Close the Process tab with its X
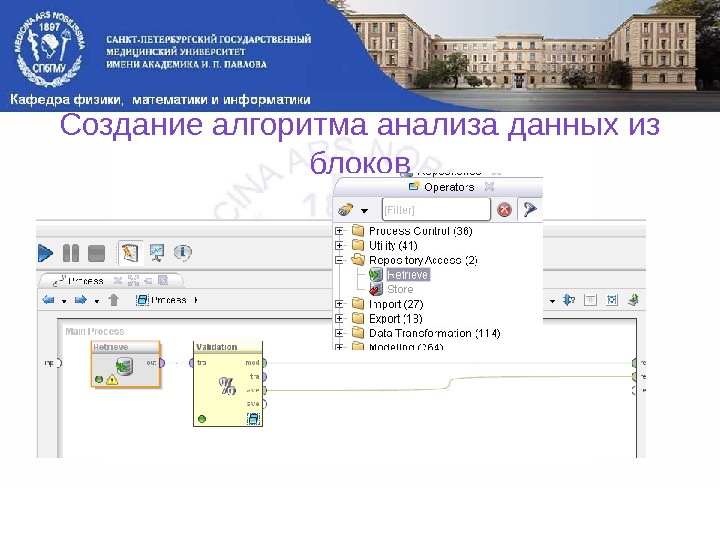The height and width of the screenshot is (540, 720). [118, 280]
